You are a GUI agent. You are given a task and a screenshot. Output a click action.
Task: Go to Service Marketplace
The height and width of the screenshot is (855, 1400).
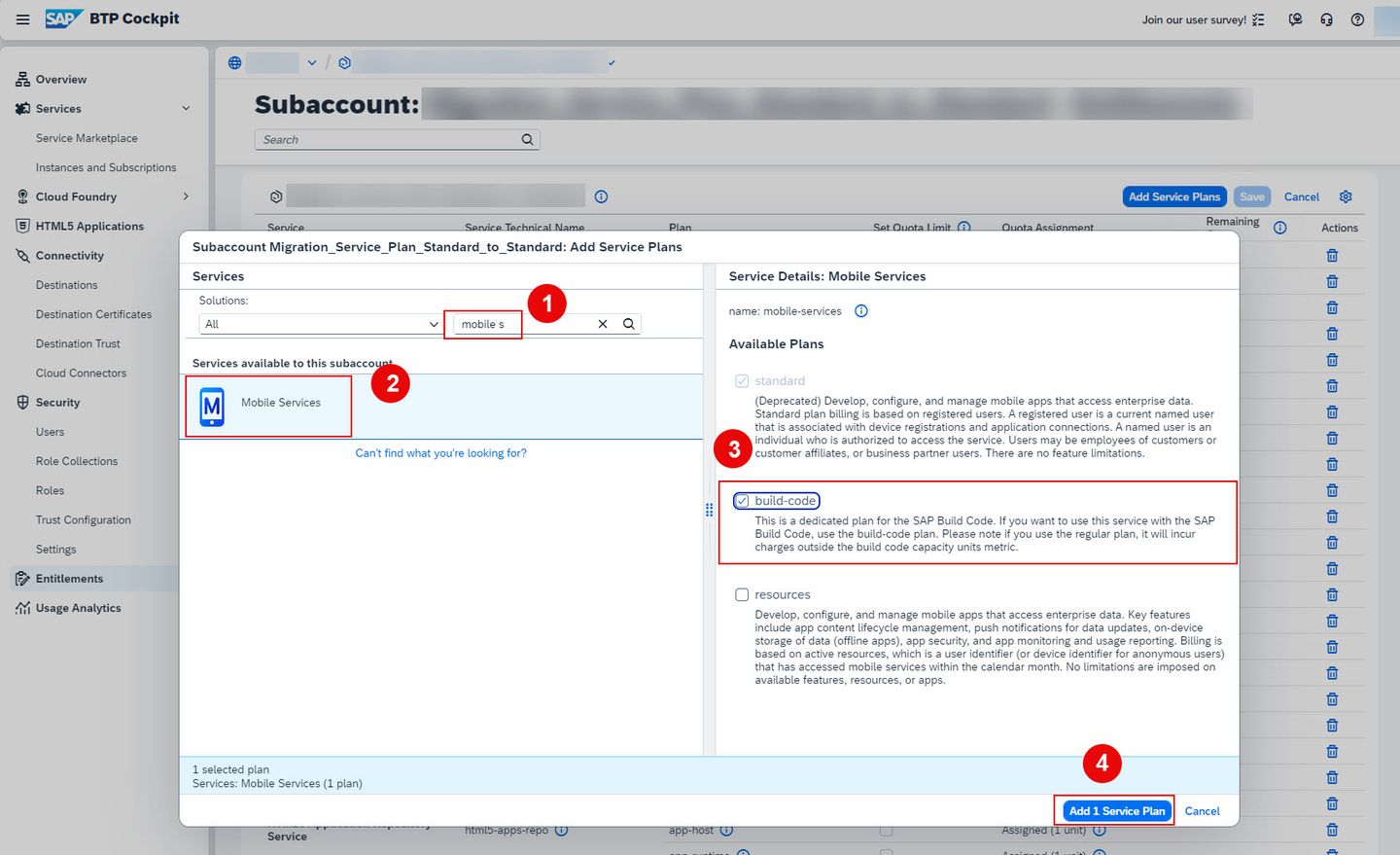(87, 138)
